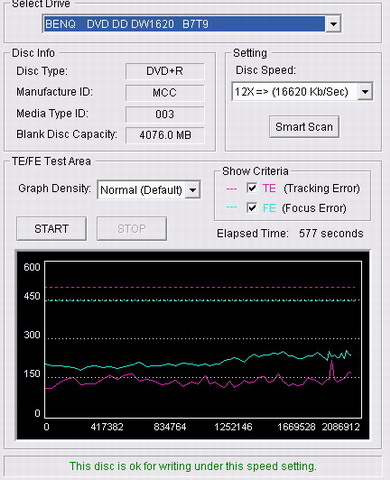Screen dimensions: 390x480
Task: Click the magenta TE legend dash
Action: (x=231, y=189)
